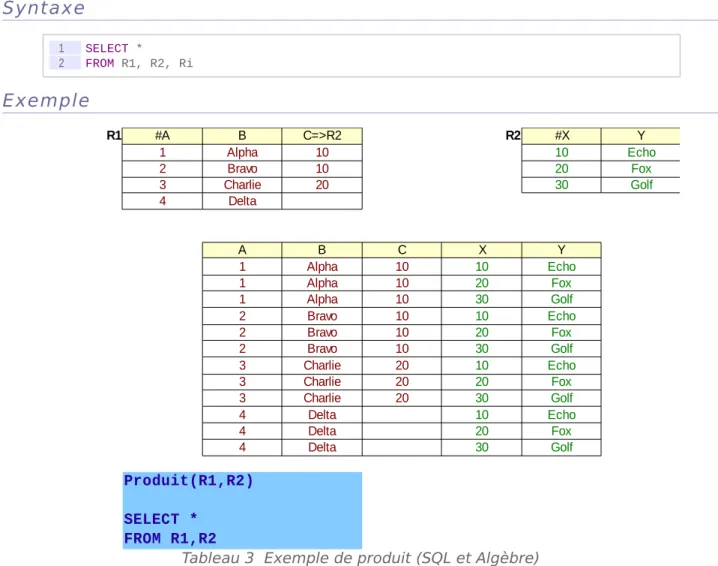
Task: Click the Bravo cell in table R1
Action: pos(242,169)
